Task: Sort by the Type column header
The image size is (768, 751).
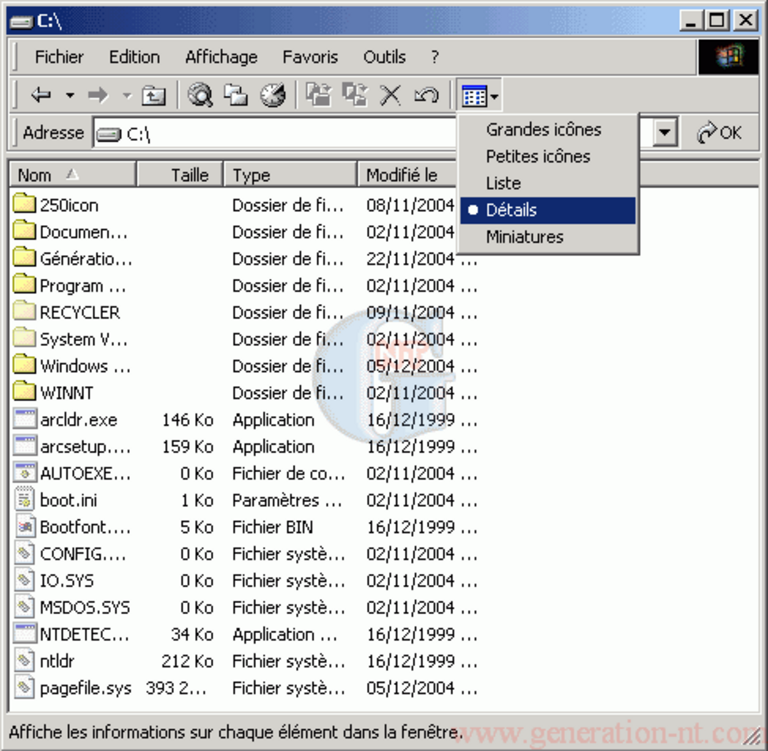Action: [290, 174]
